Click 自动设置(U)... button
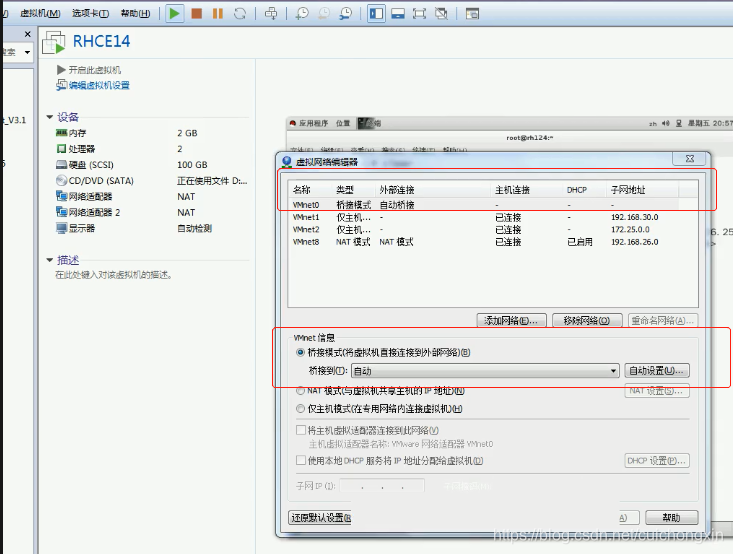This screenshot has width=733, height=554. (x=657, y=371)
